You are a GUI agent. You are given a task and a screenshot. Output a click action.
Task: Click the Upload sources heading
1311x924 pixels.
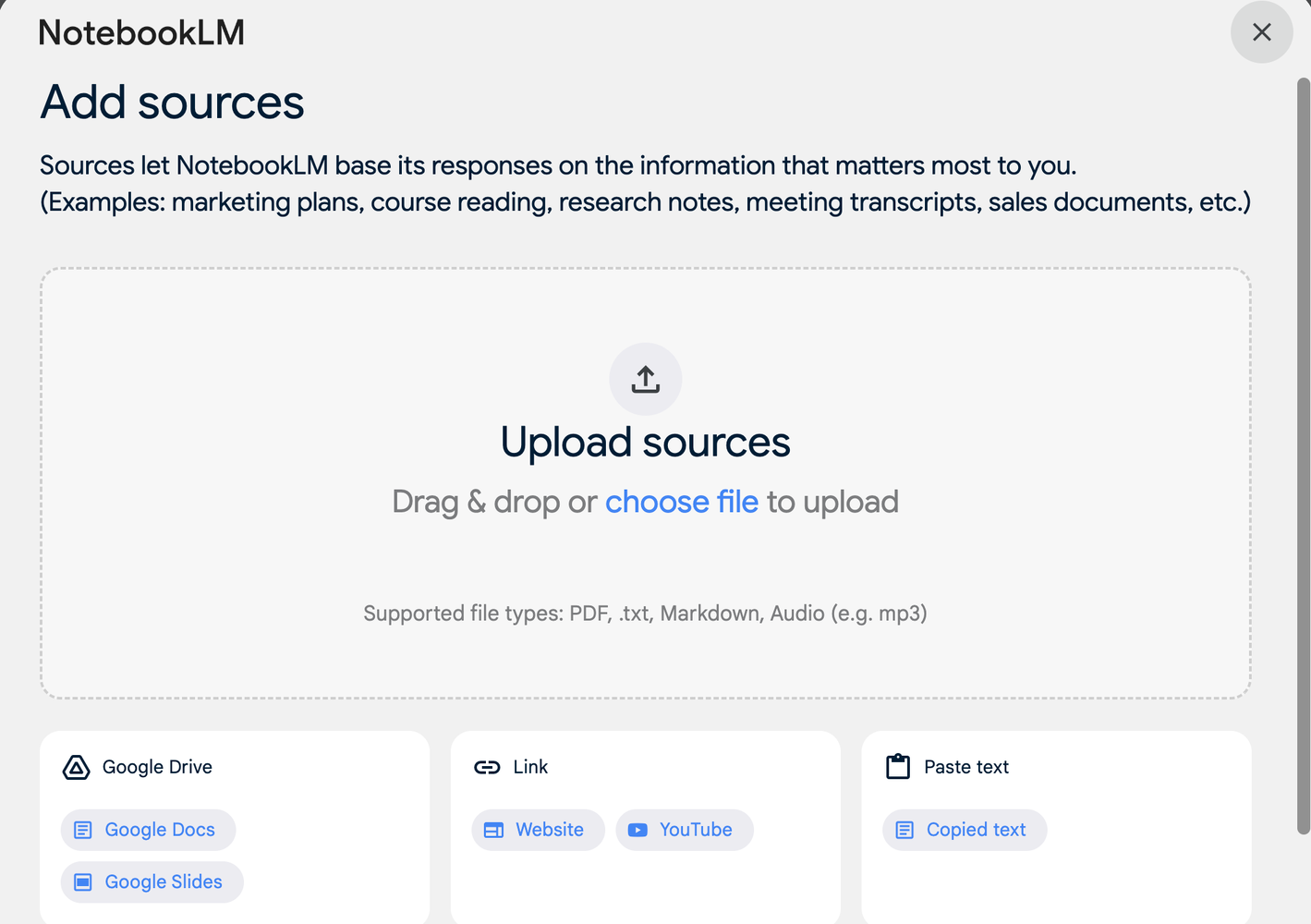coord(646,443)
